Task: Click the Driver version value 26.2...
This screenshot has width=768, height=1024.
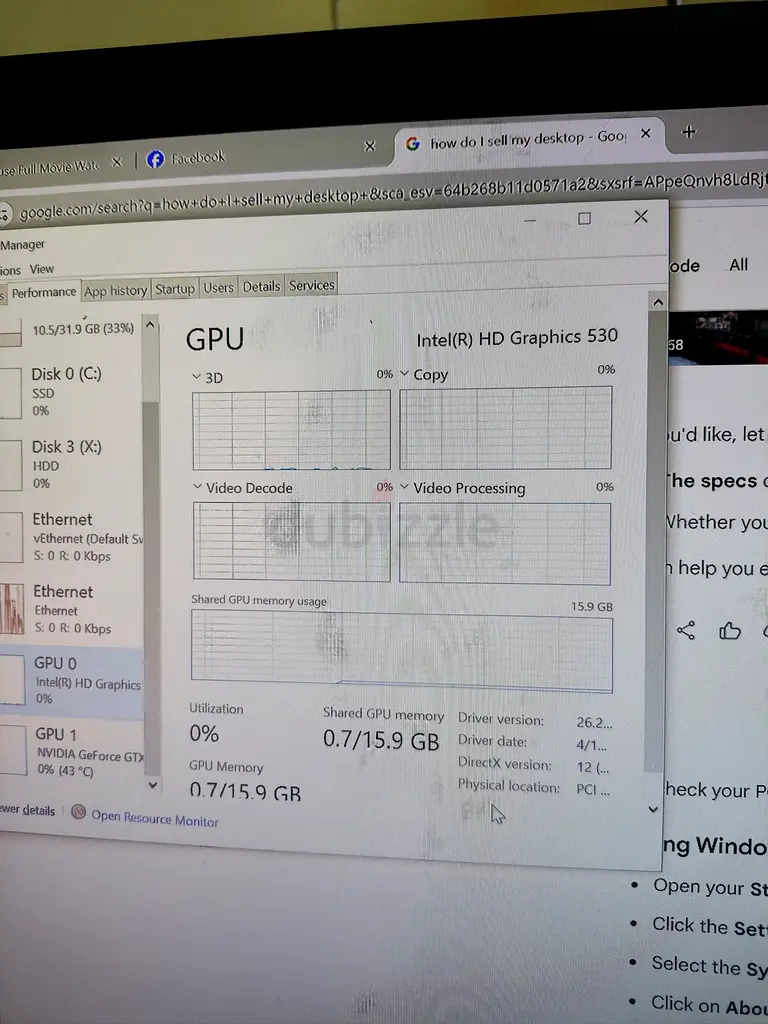Action: coord(594,722)
